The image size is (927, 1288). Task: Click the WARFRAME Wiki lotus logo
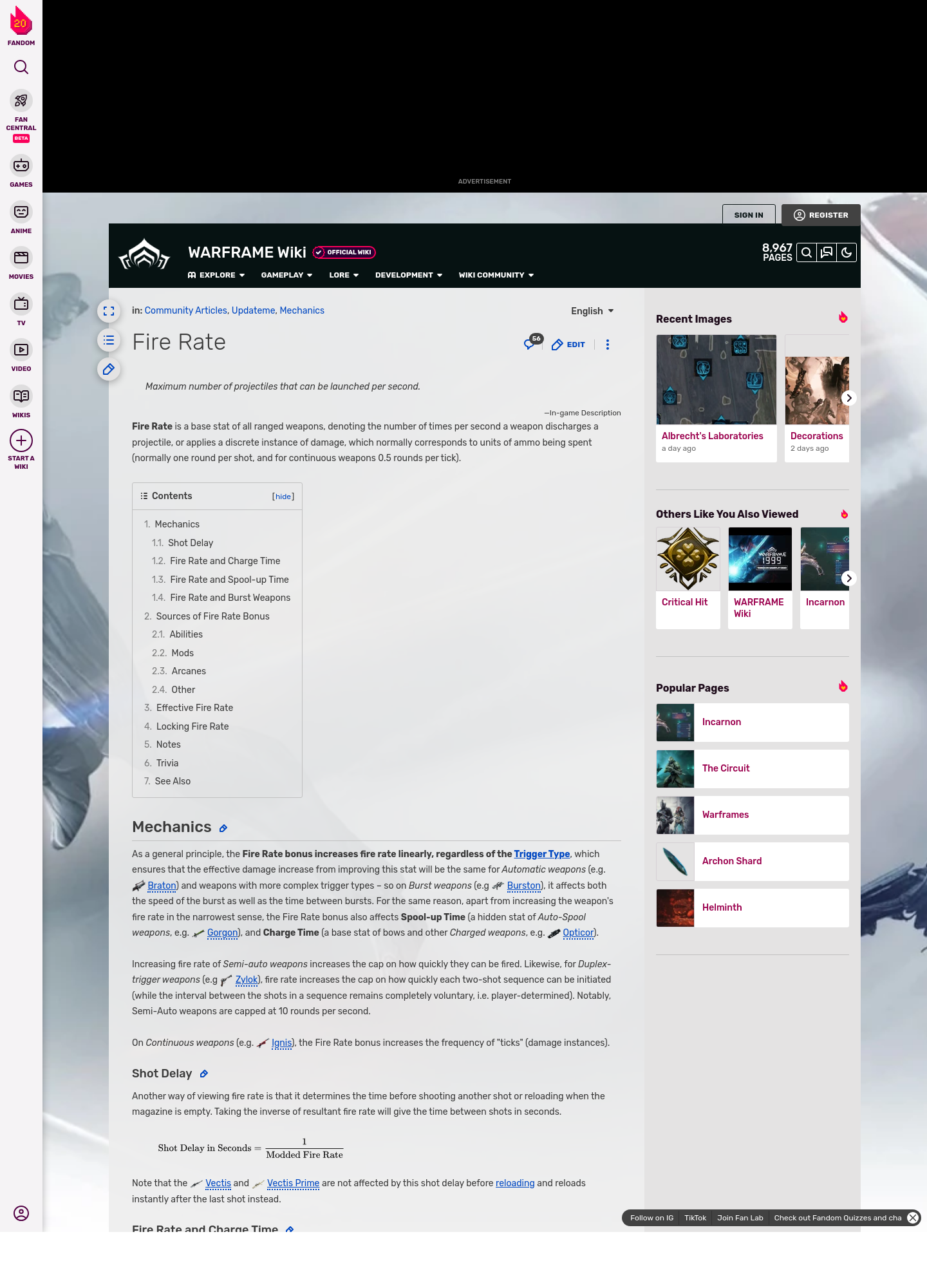144,255
